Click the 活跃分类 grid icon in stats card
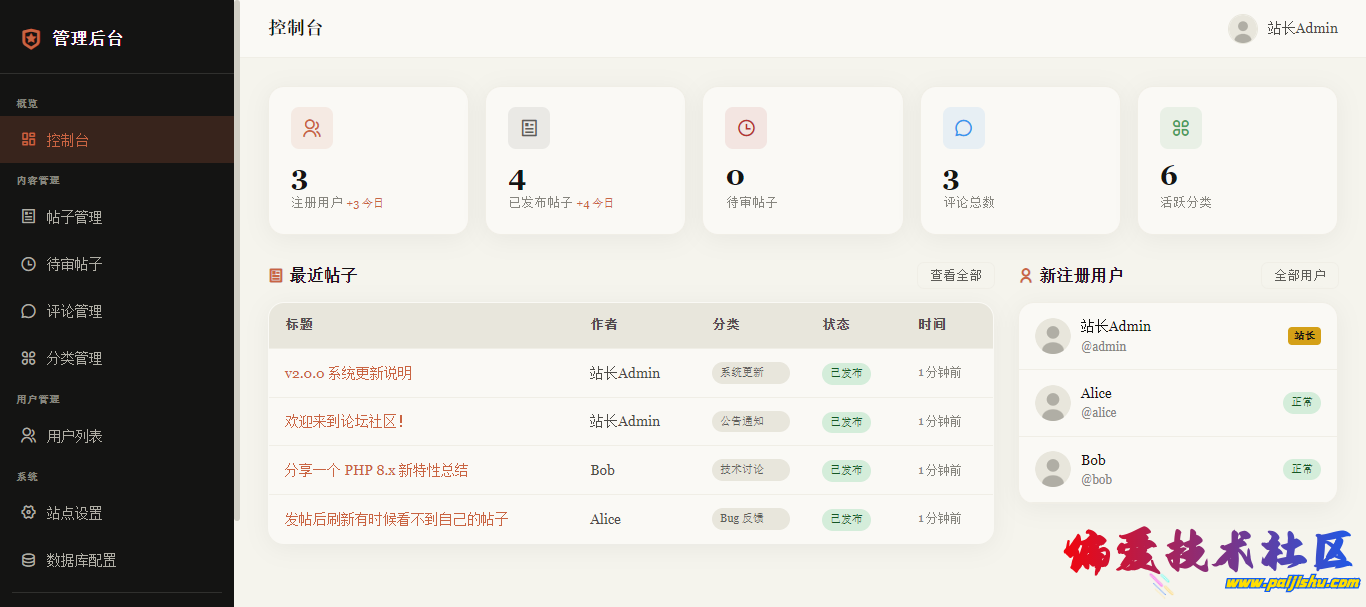 coord(1180,128)
